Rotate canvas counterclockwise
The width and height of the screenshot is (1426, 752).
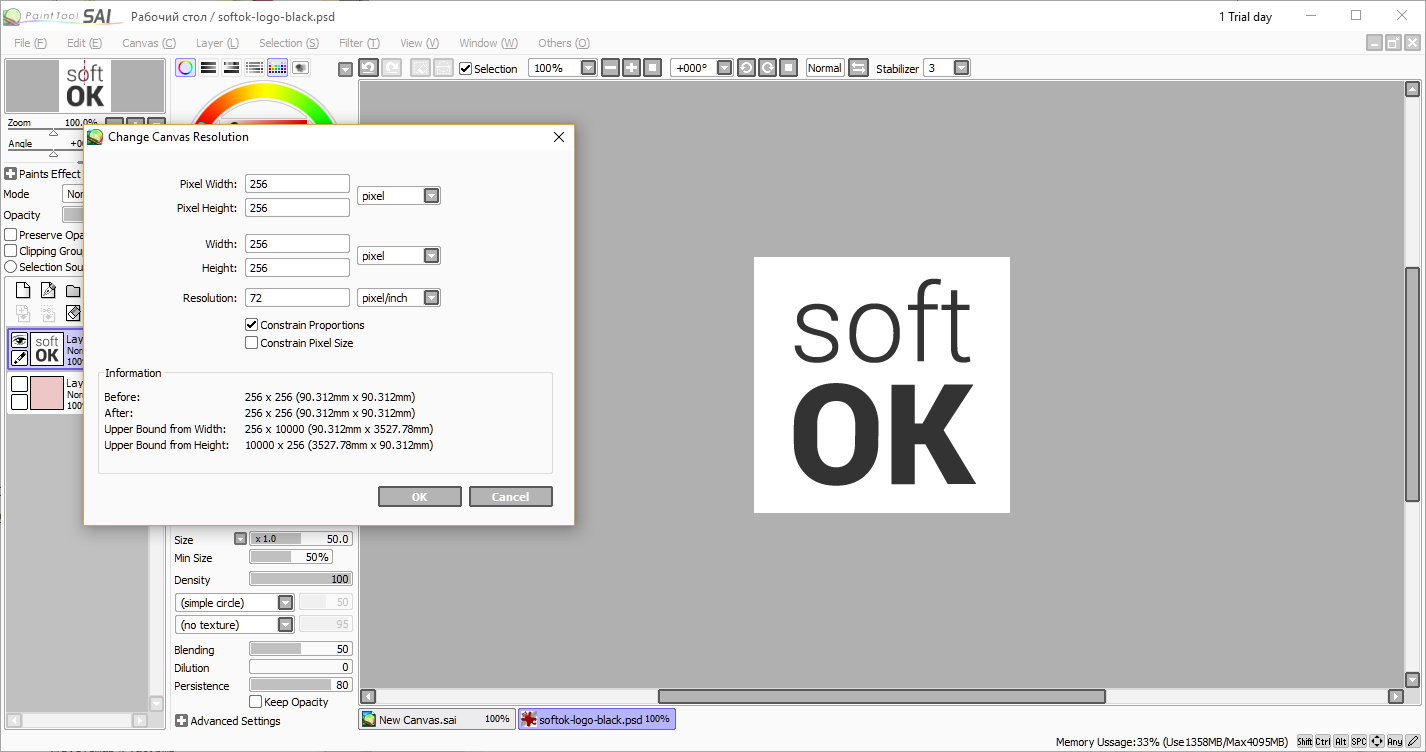(x=746, y=68)
